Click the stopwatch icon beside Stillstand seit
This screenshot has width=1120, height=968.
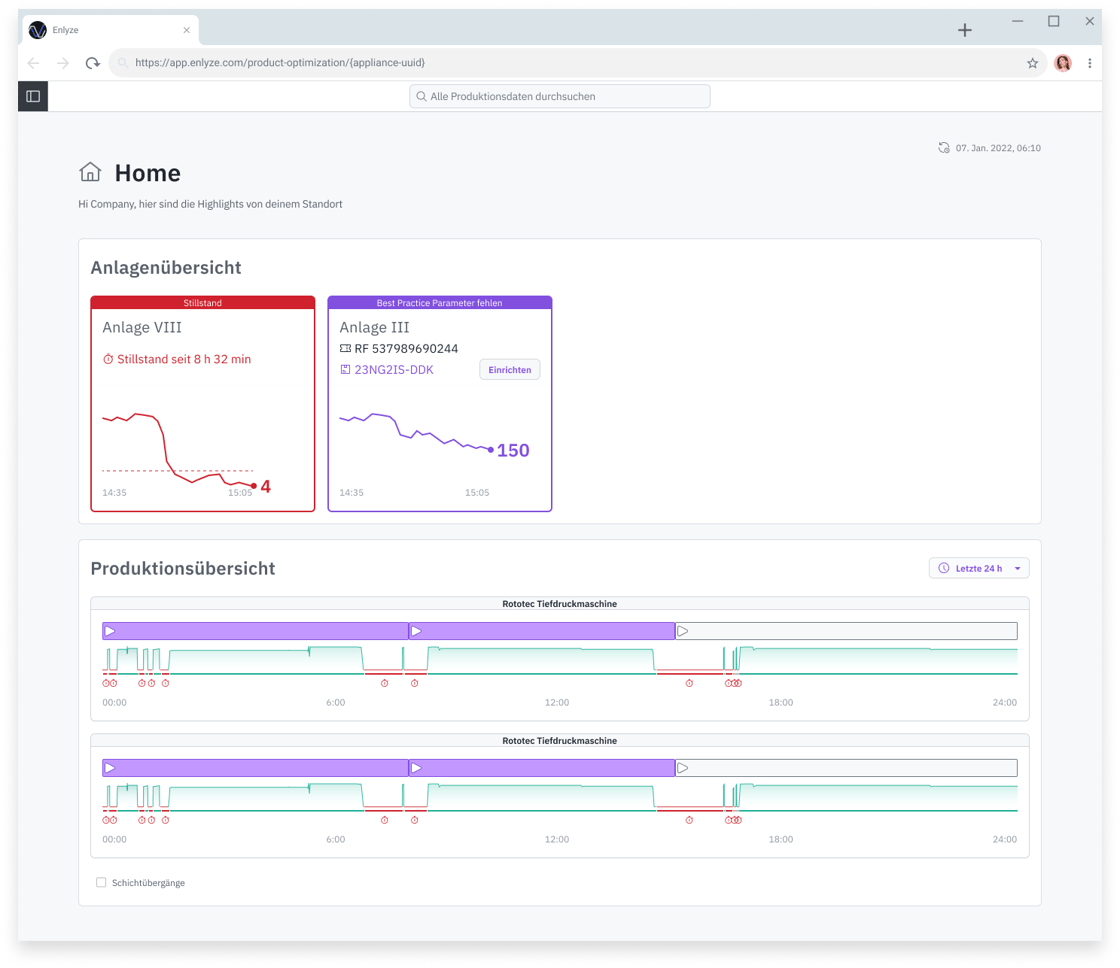pos(108,359)
